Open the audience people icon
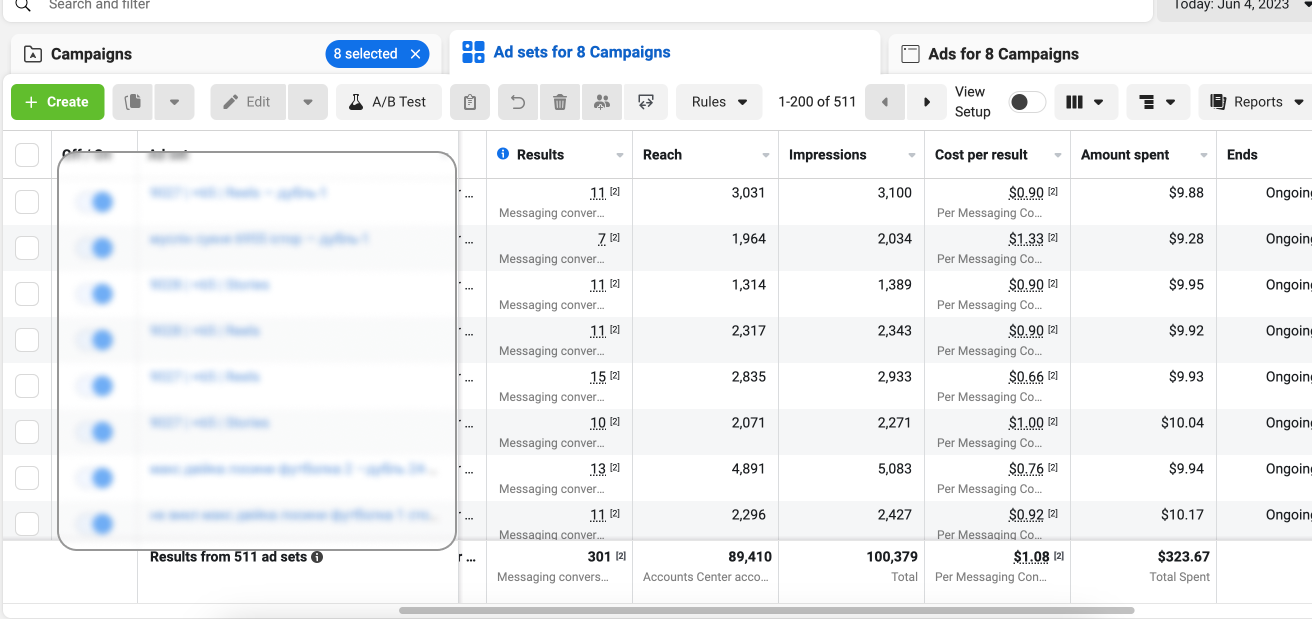Screen dimensions: 1312x619 pos(601,102)
